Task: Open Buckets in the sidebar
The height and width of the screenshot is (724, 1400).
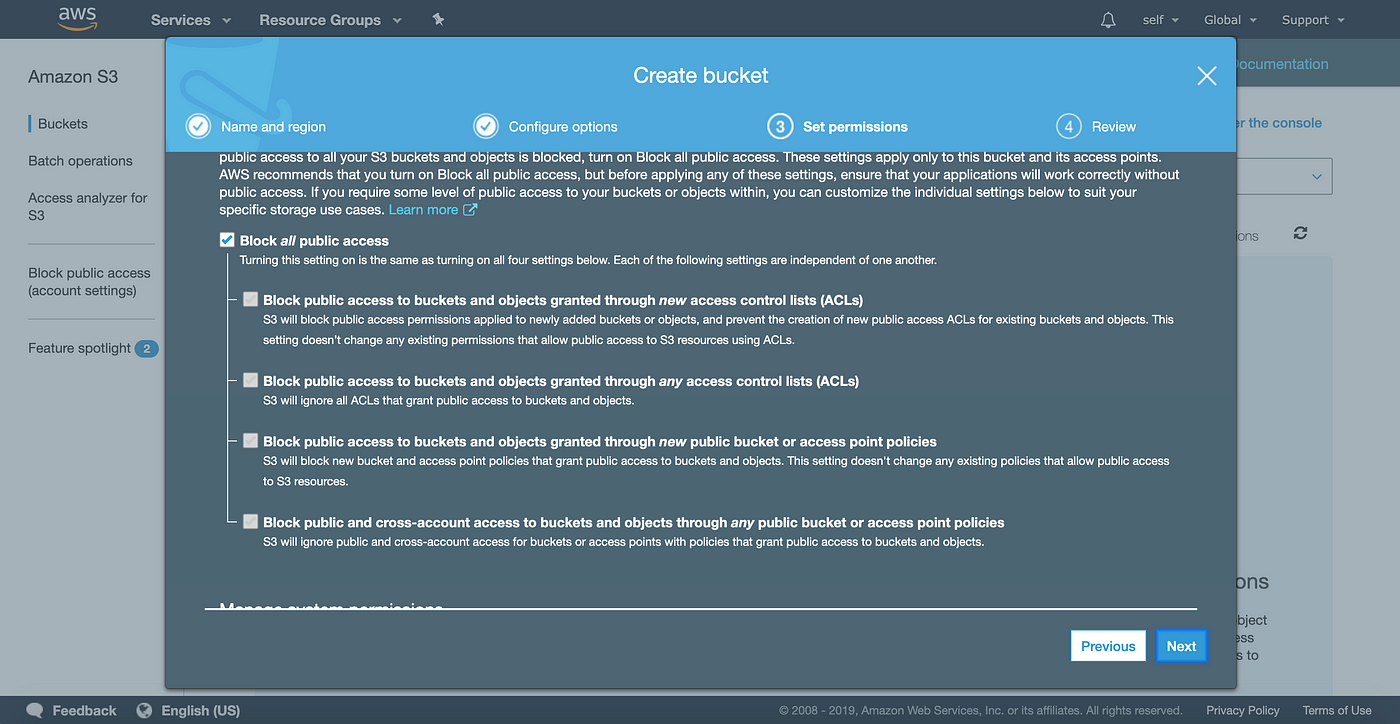Action: 63,124
